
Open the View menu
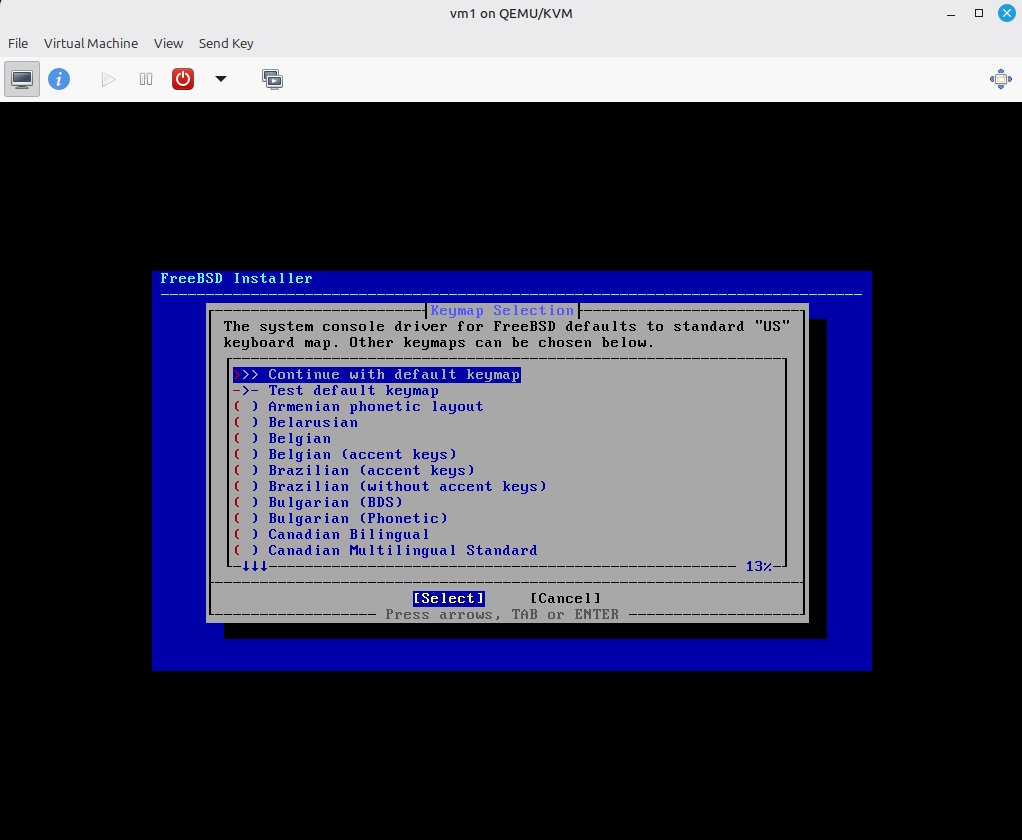[x=168, y=43]
